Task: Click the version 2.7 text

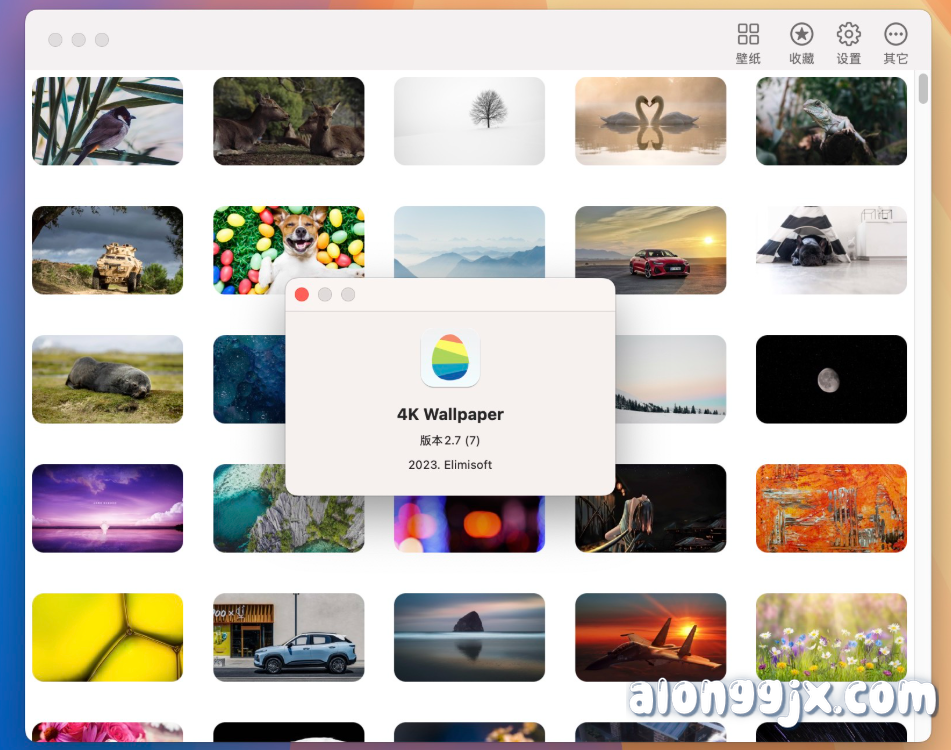Action: click(x=449, y=440)
